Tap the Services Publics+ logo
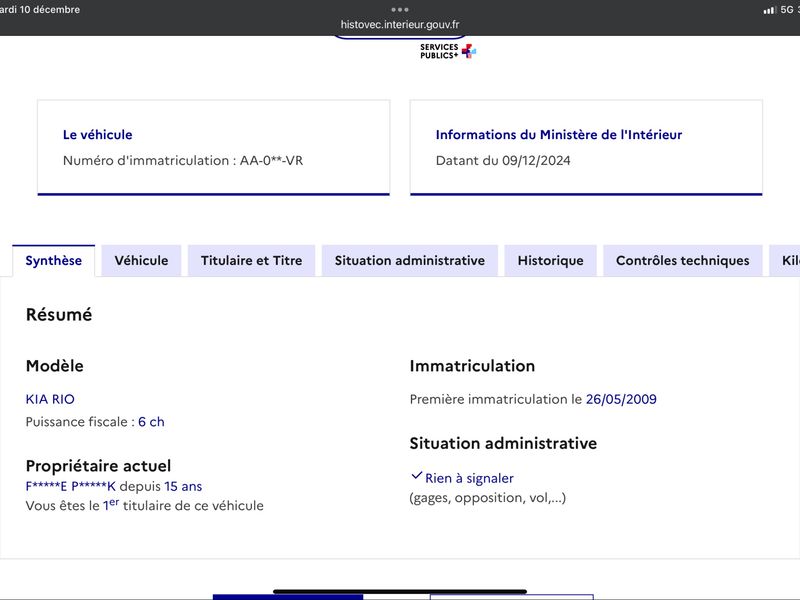This screenshot has width=800, height=600. [x=448, y=51]
